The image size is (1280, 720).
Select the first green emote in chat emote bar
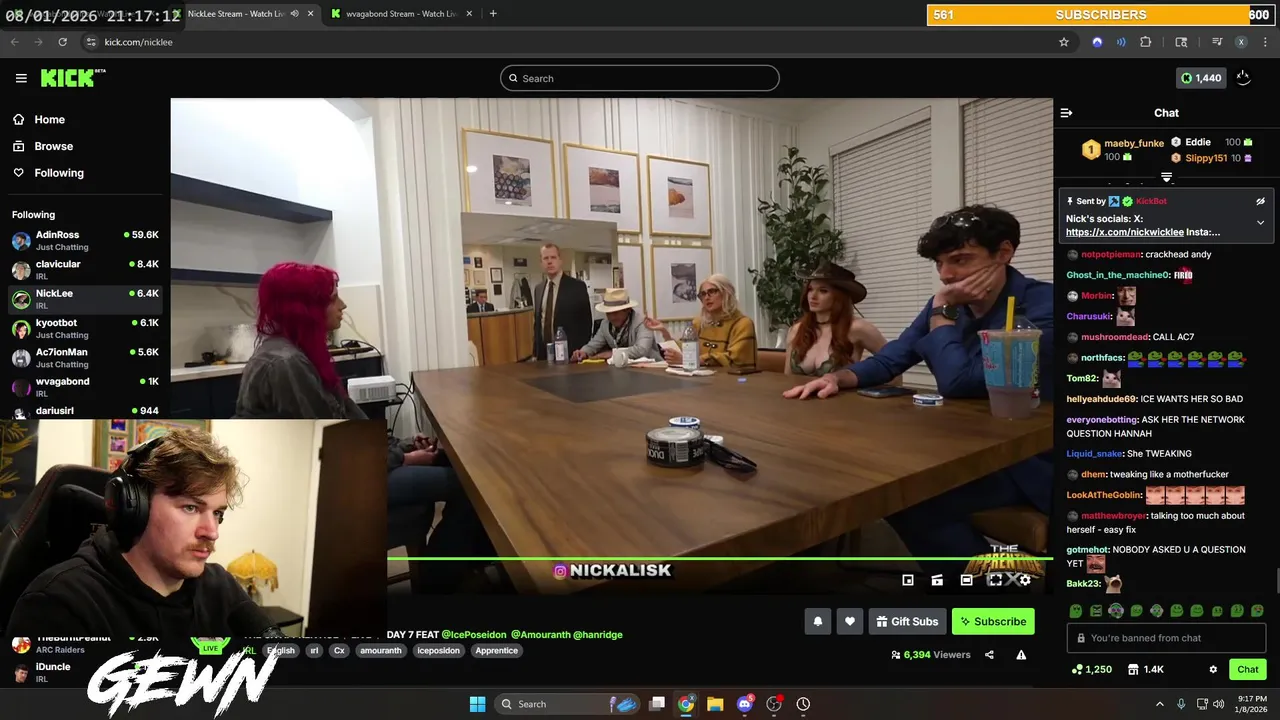click(x=1076, y=611)
